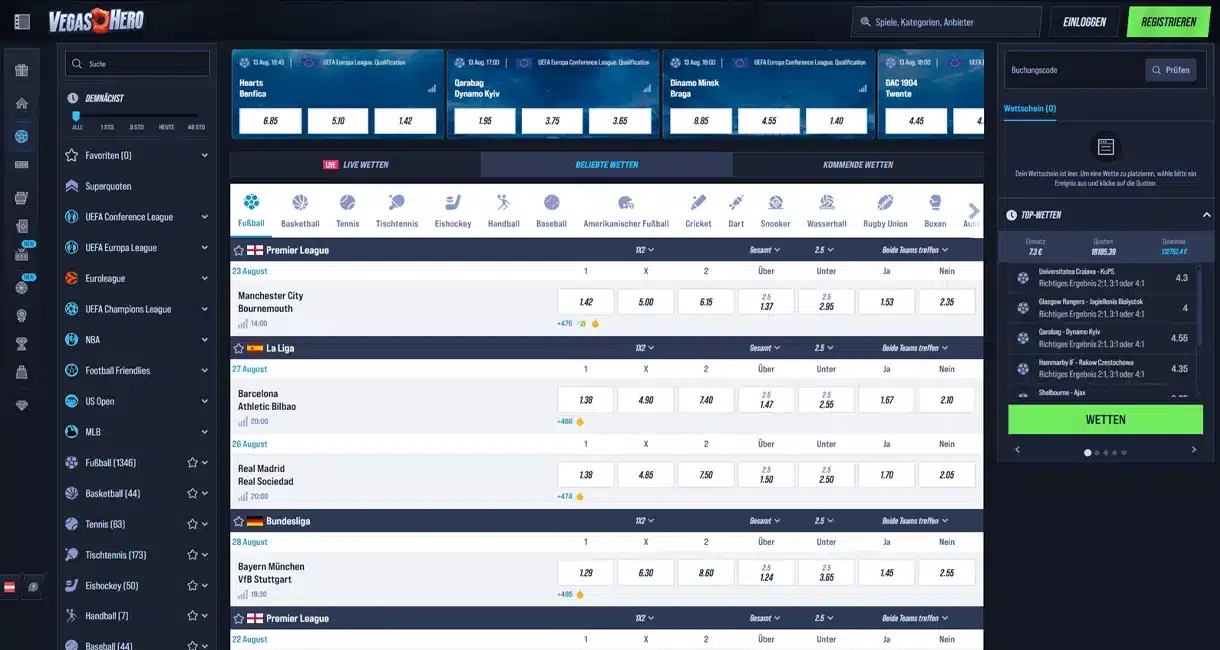Select the Basketball sport icon tab
Image resolution: width=1220 pixels, height=650 pixels.
300,212
